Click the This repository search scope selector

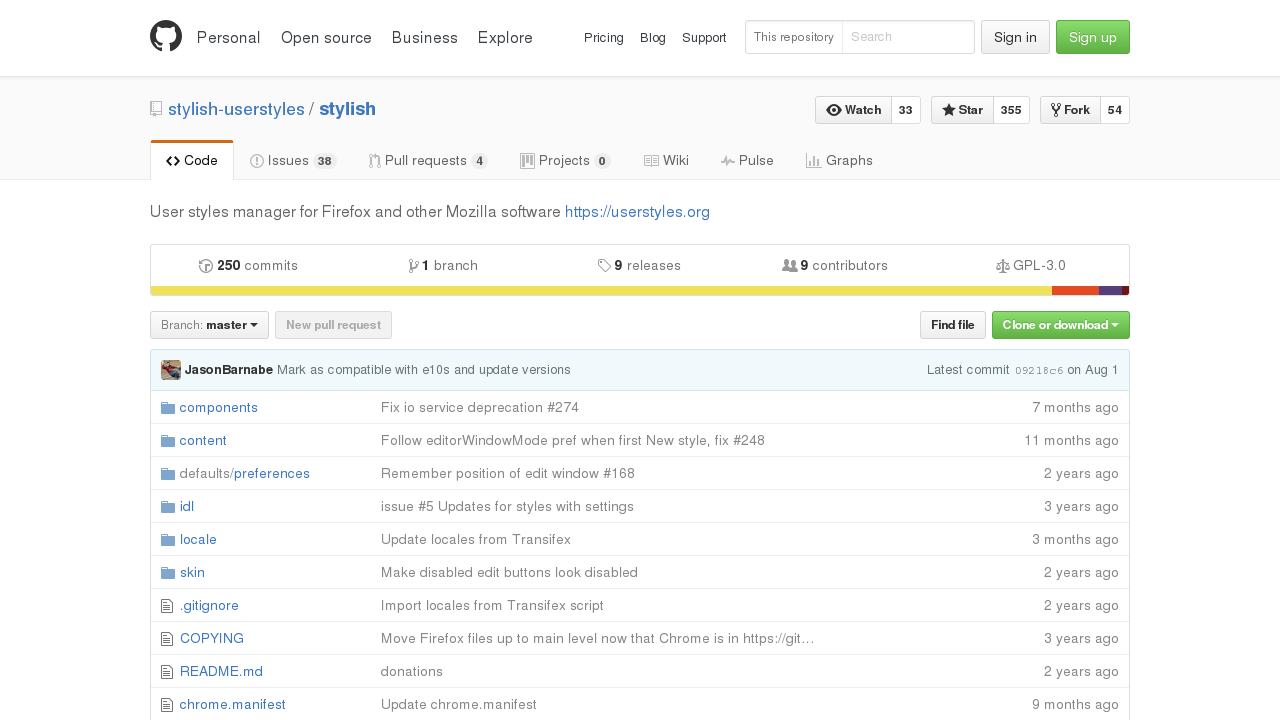point(794,37)
